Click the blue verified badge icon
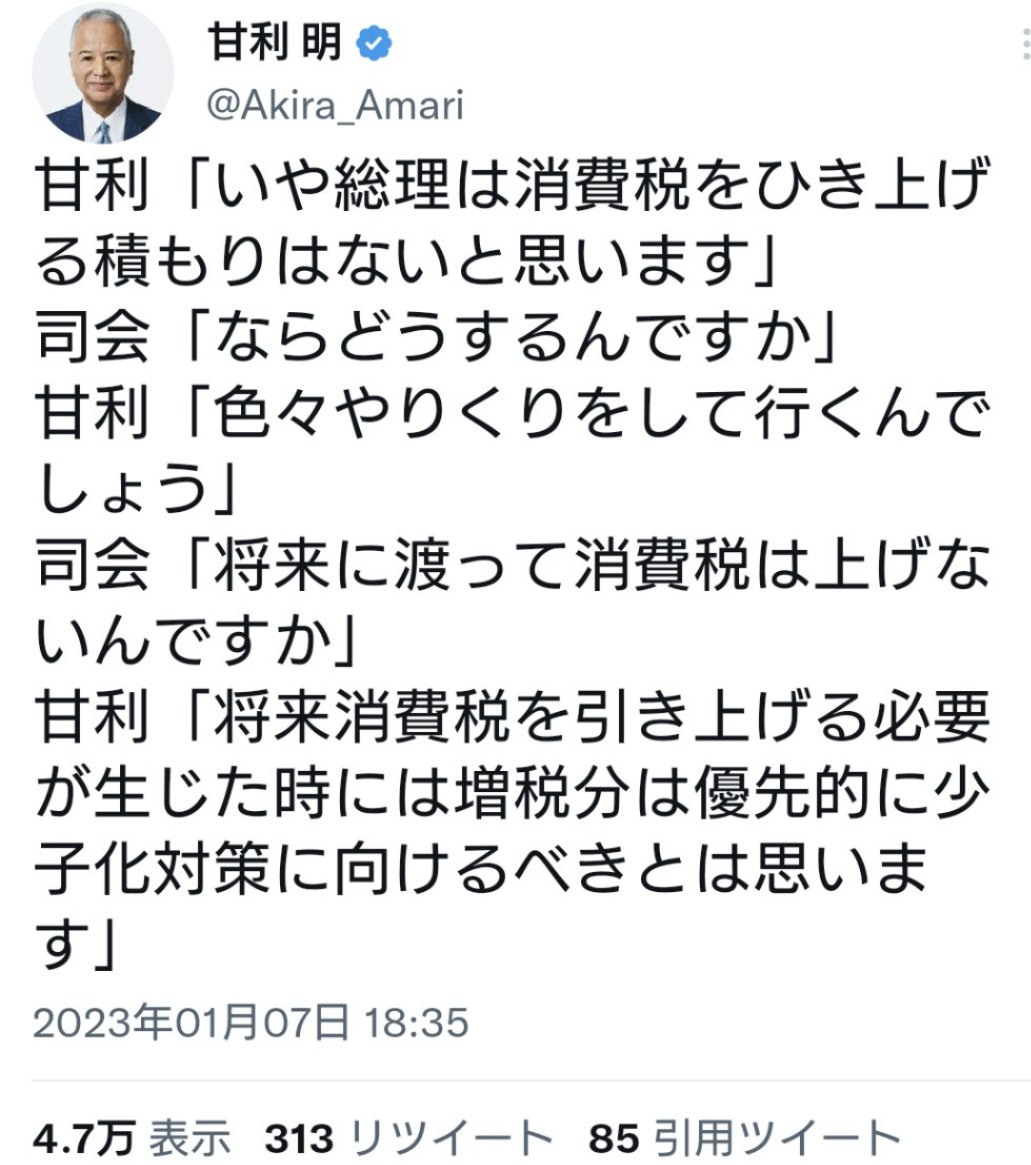Screen dimensions: 1031x1165 click(374, 43)
